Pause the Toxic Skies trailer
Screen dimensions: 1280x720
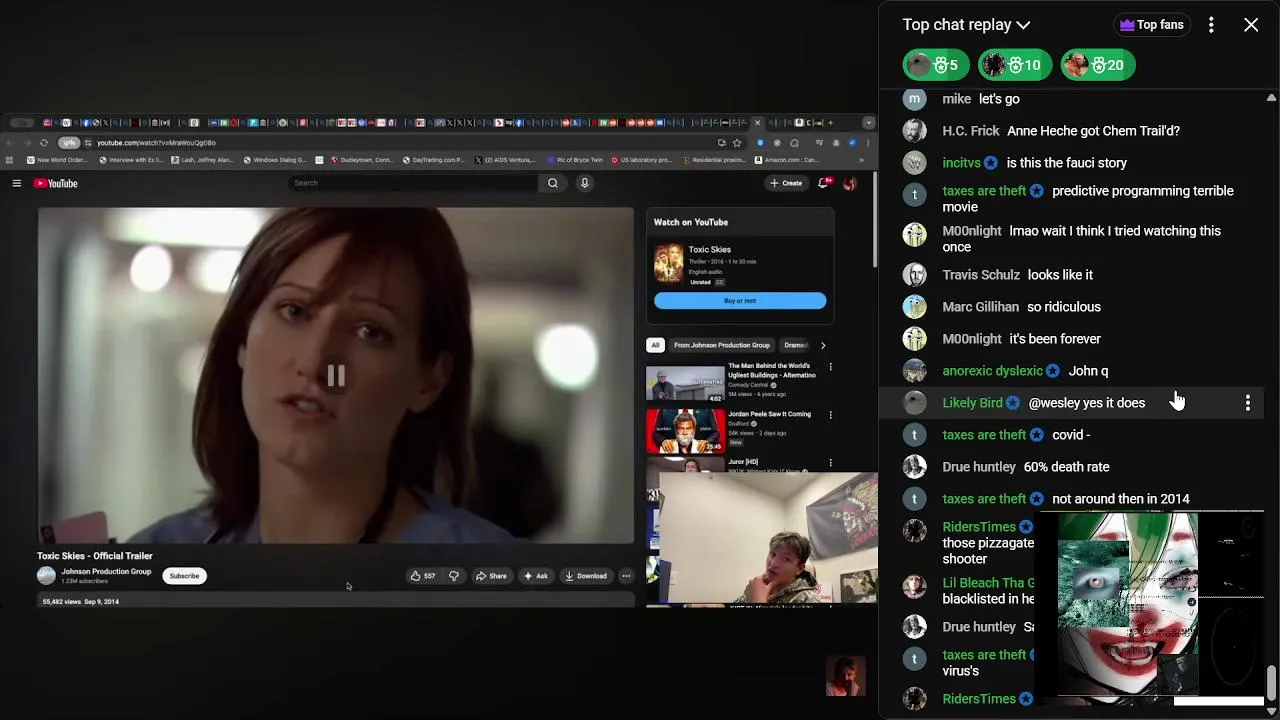[x=336, y=375]
